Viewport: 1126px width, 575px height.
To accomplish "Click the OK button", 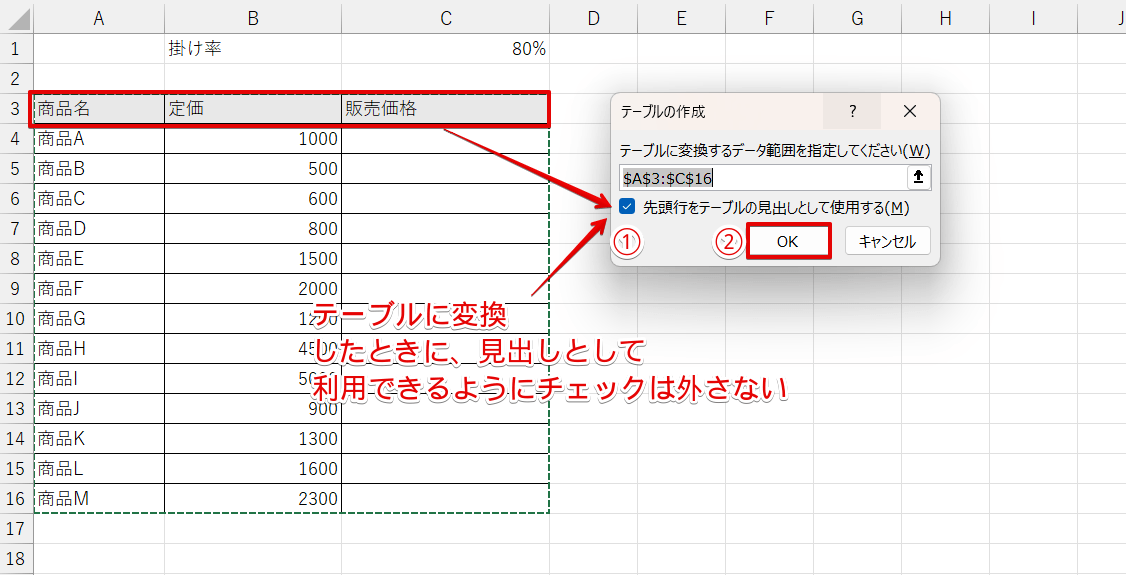I will point(788,241).
